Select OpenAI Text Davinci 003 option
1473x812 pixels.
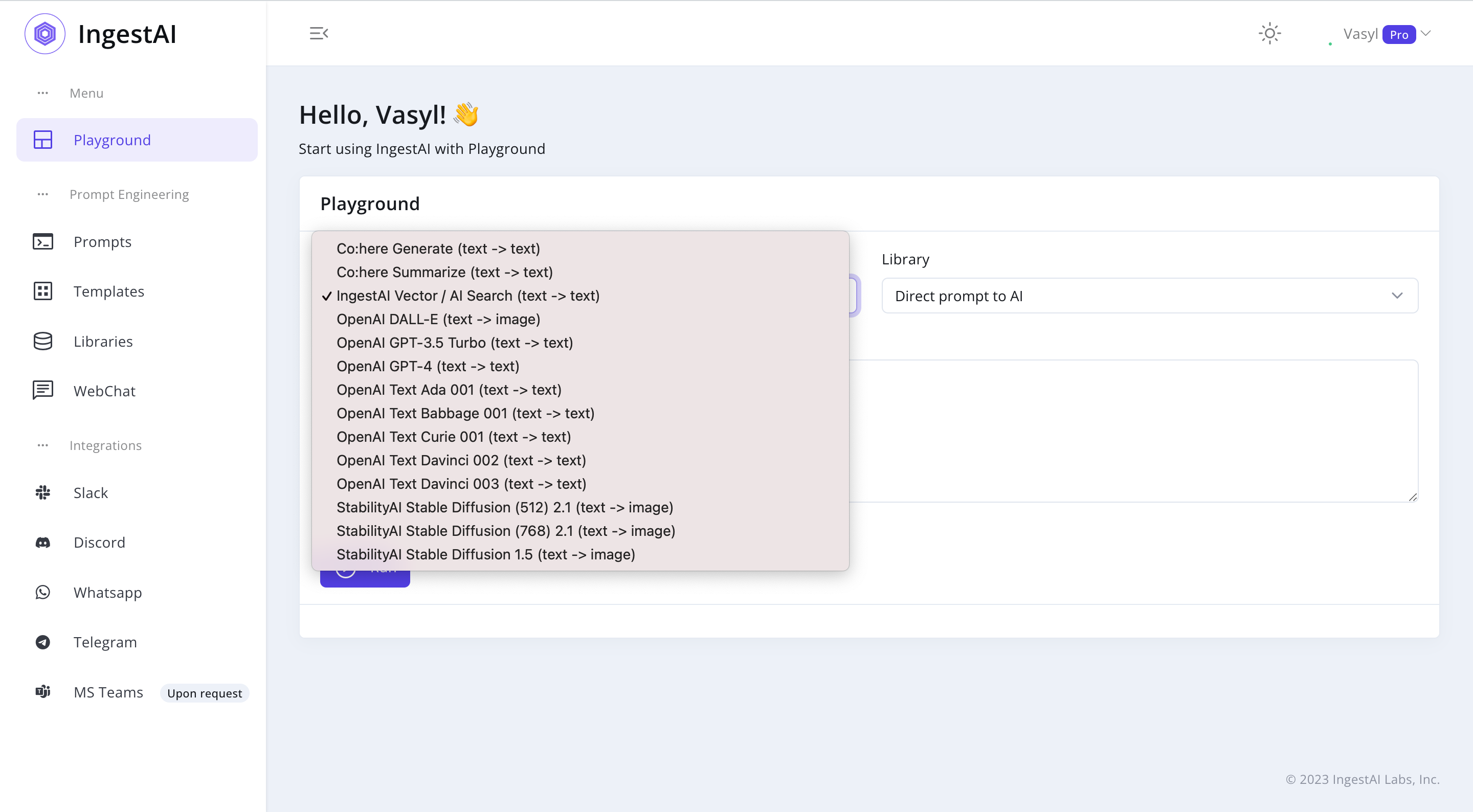coord(580,484)
